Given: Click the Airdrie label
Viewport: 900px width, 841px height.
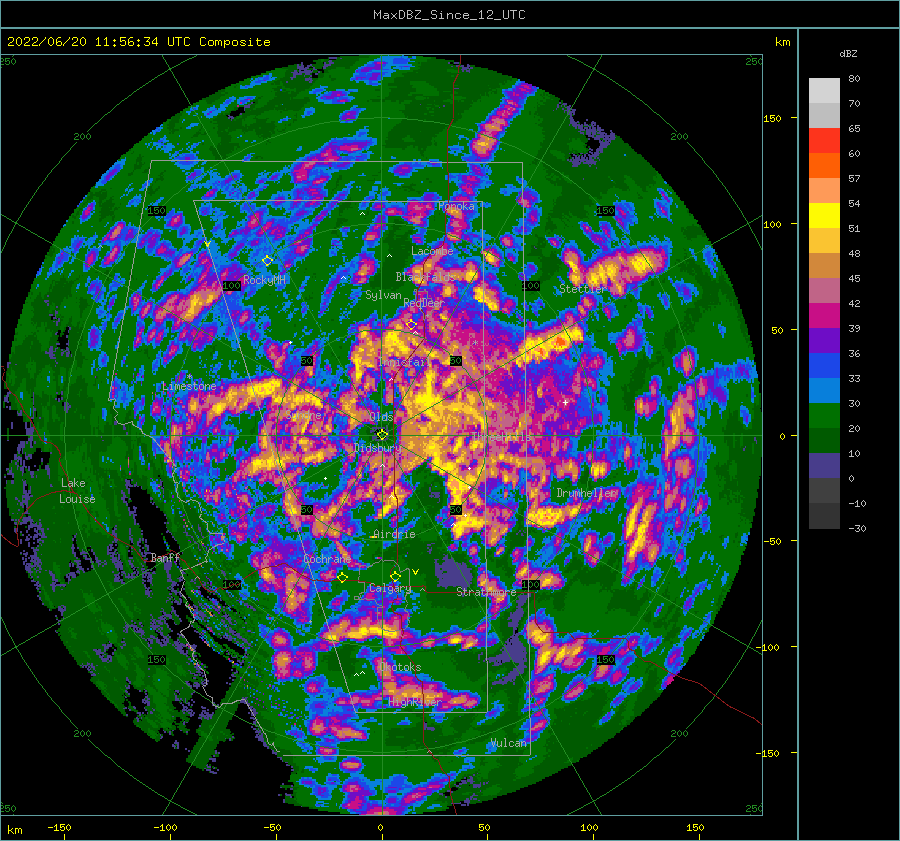Looking at the screenshot, I should click(394, 534).
